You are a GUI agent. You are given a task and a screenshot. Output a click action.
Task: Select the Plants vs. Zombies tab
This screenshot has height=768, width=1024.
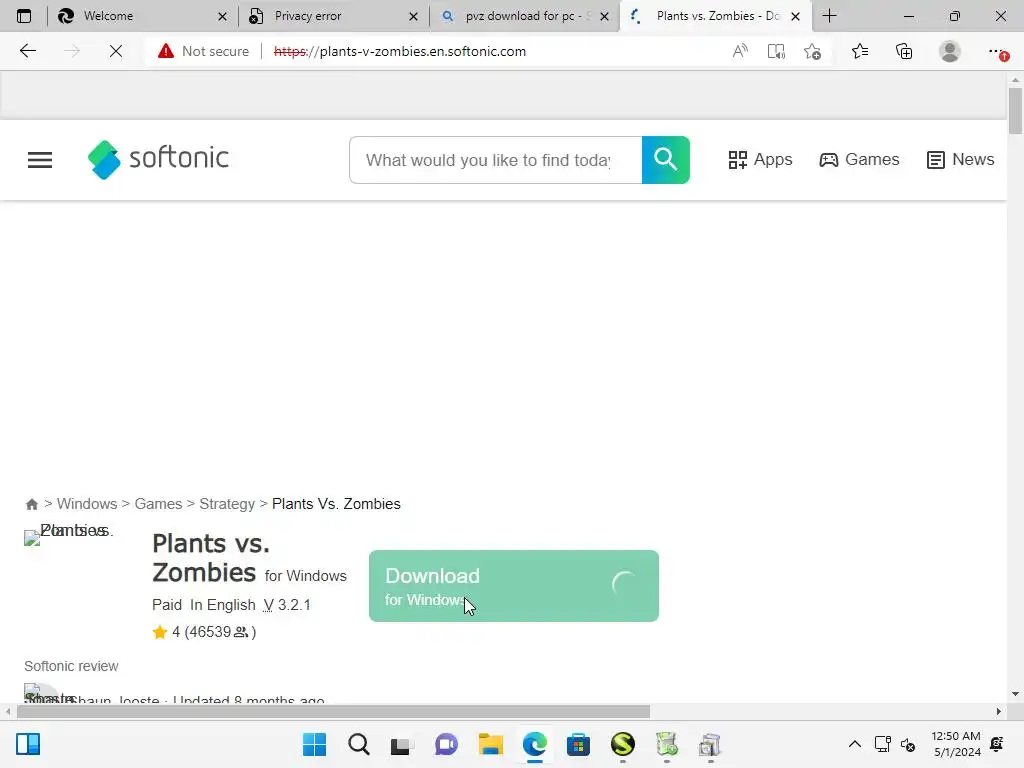[715, 16]
